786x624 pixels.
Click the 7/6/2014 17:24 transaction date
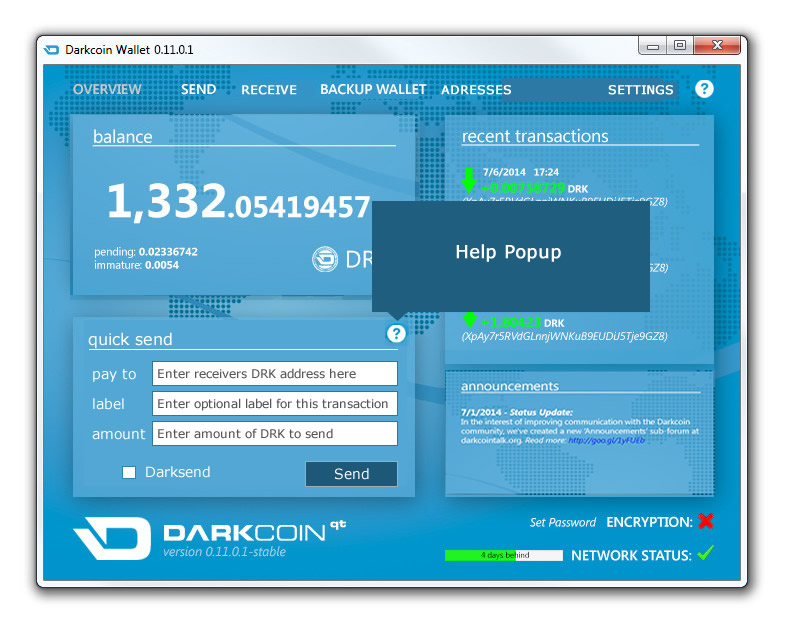520,172
